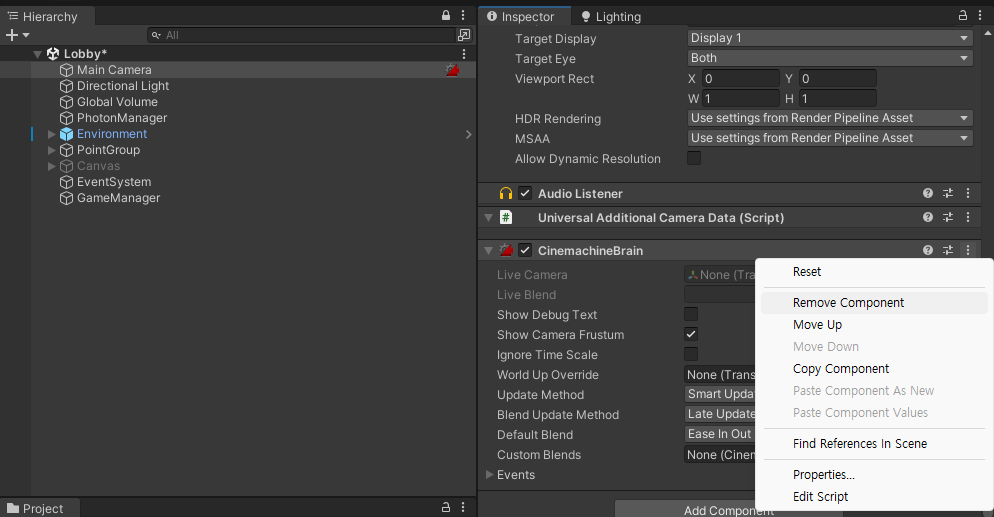Expand the Environment prefab foldout
994x517 pixels.
(x=51, y=134)
